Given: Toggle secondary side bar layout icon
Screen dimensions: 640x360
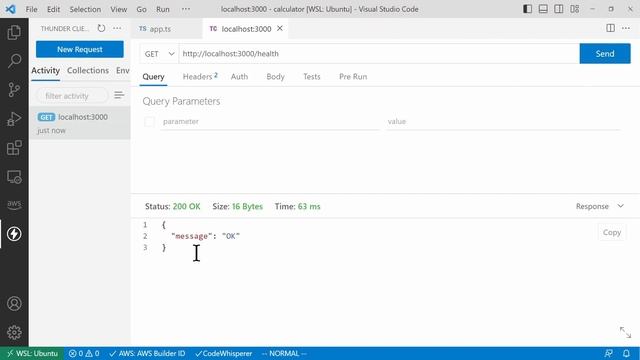Looking at the screenshot, I should 559,9.
